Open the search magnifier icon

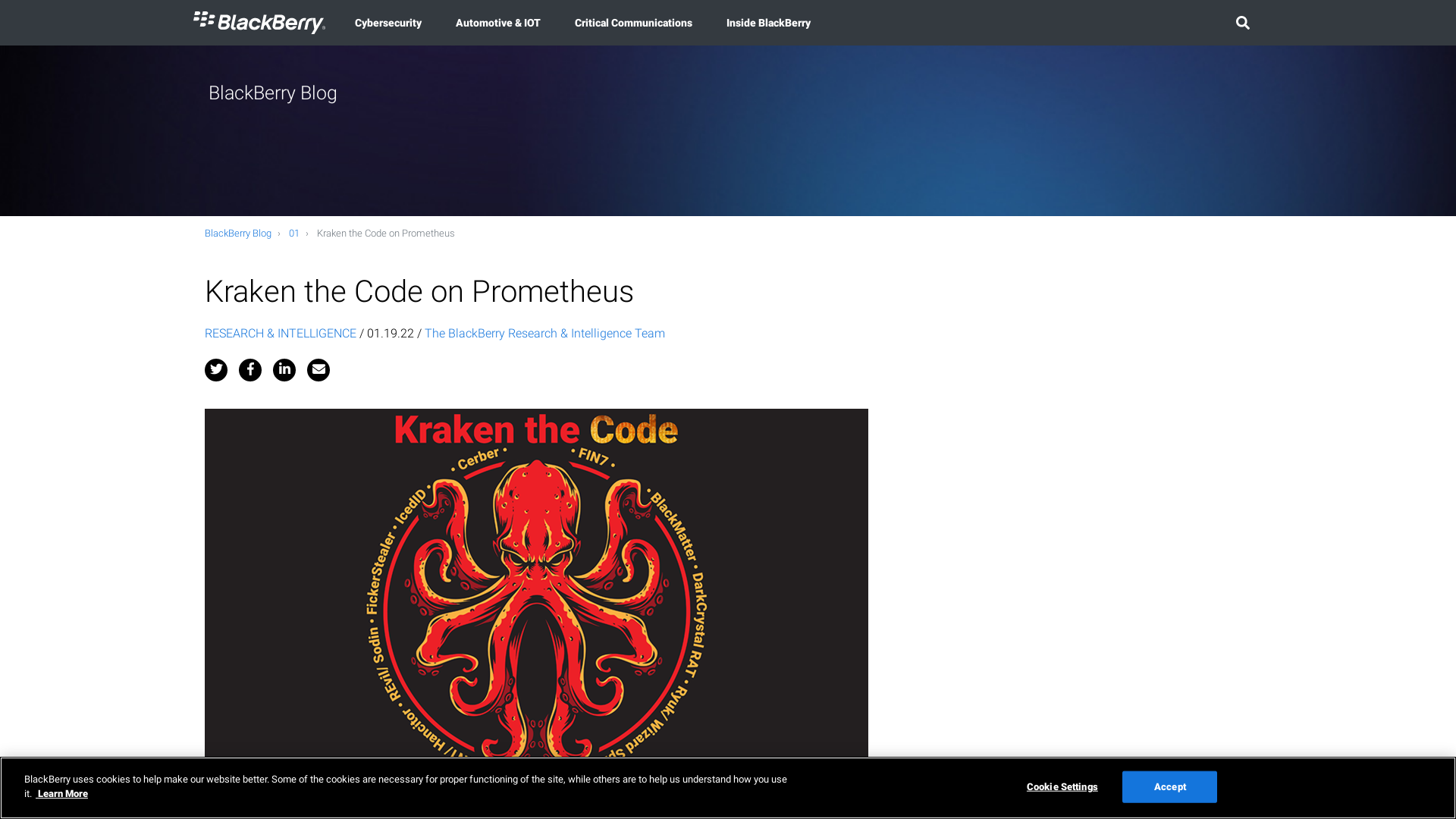tap(1242, 23)
